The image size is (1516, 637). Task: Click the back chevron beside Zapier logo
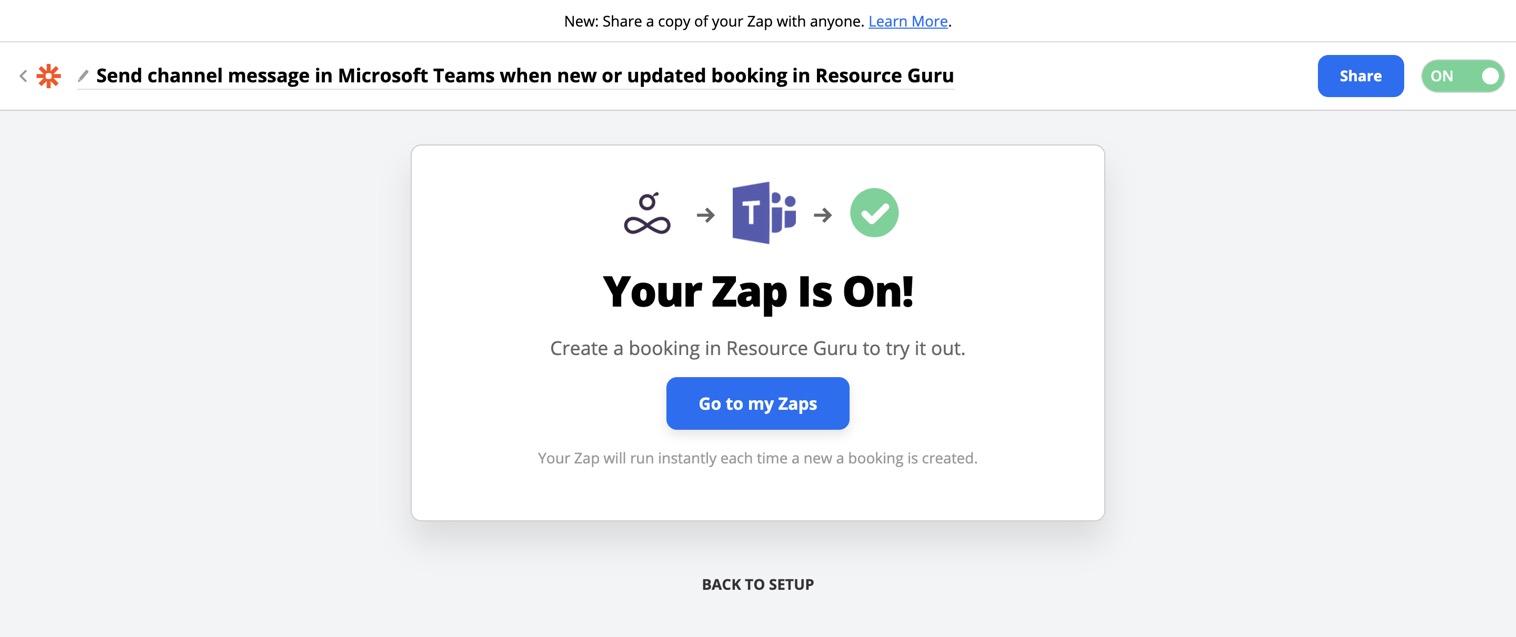(23, 76)
